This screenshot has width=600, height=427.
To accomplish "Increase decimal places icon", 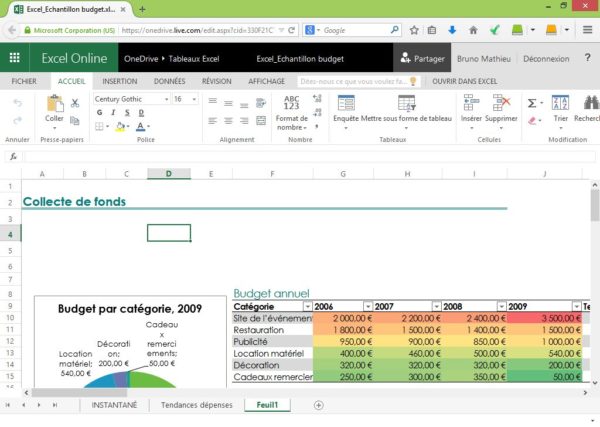I will tap(317, 99).
